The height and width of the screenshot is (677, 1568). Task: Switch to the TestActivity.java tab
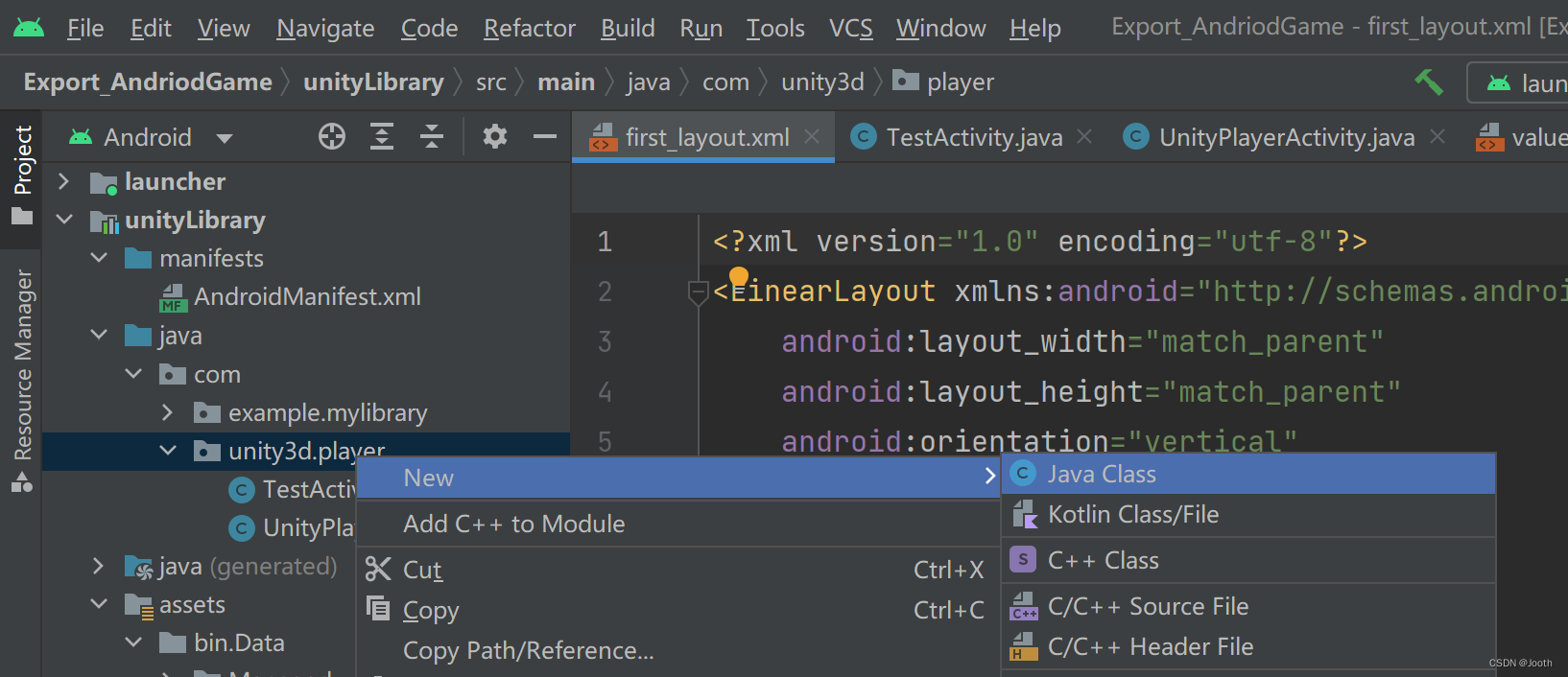pos(972,137)
